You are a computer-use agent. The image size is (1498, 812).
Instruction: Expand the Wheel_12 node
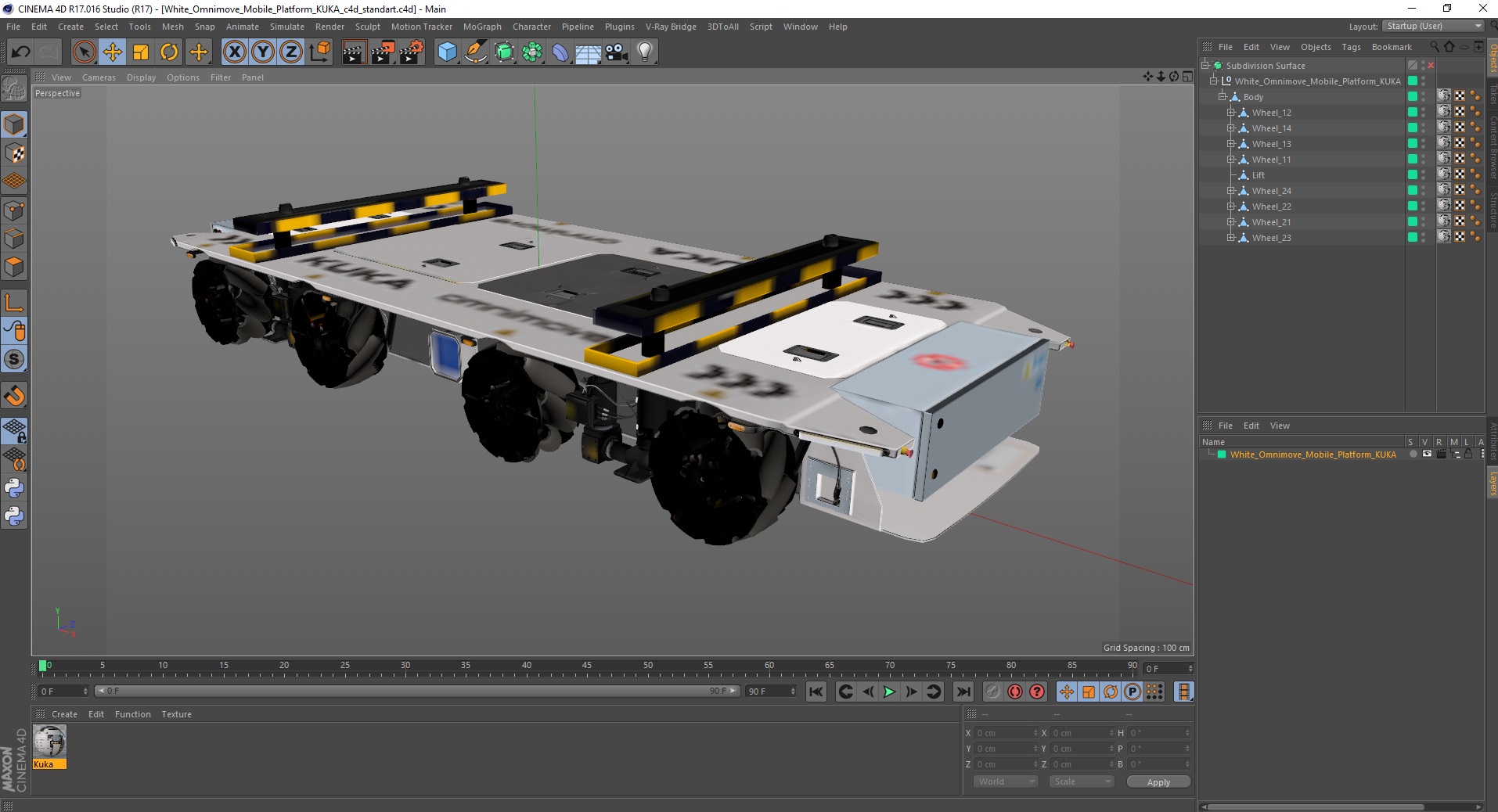(x=1230, y=113)
